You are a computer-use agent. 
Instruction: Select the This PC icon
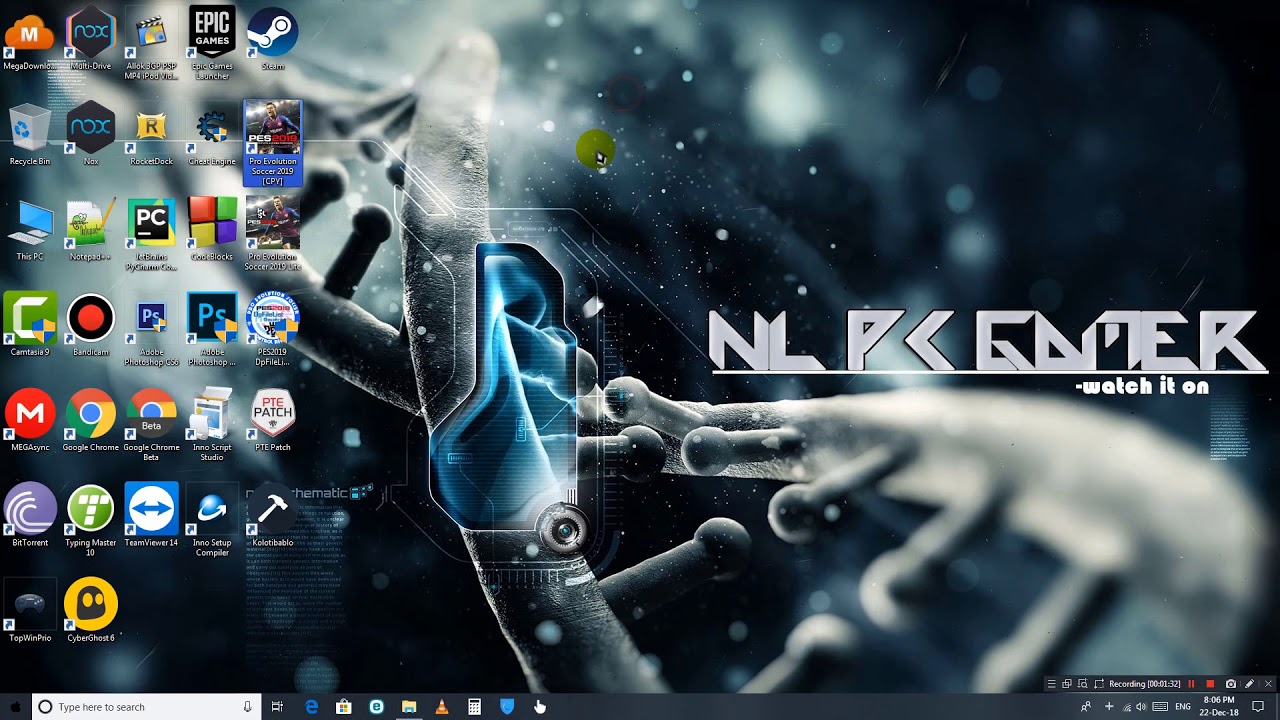30,230
